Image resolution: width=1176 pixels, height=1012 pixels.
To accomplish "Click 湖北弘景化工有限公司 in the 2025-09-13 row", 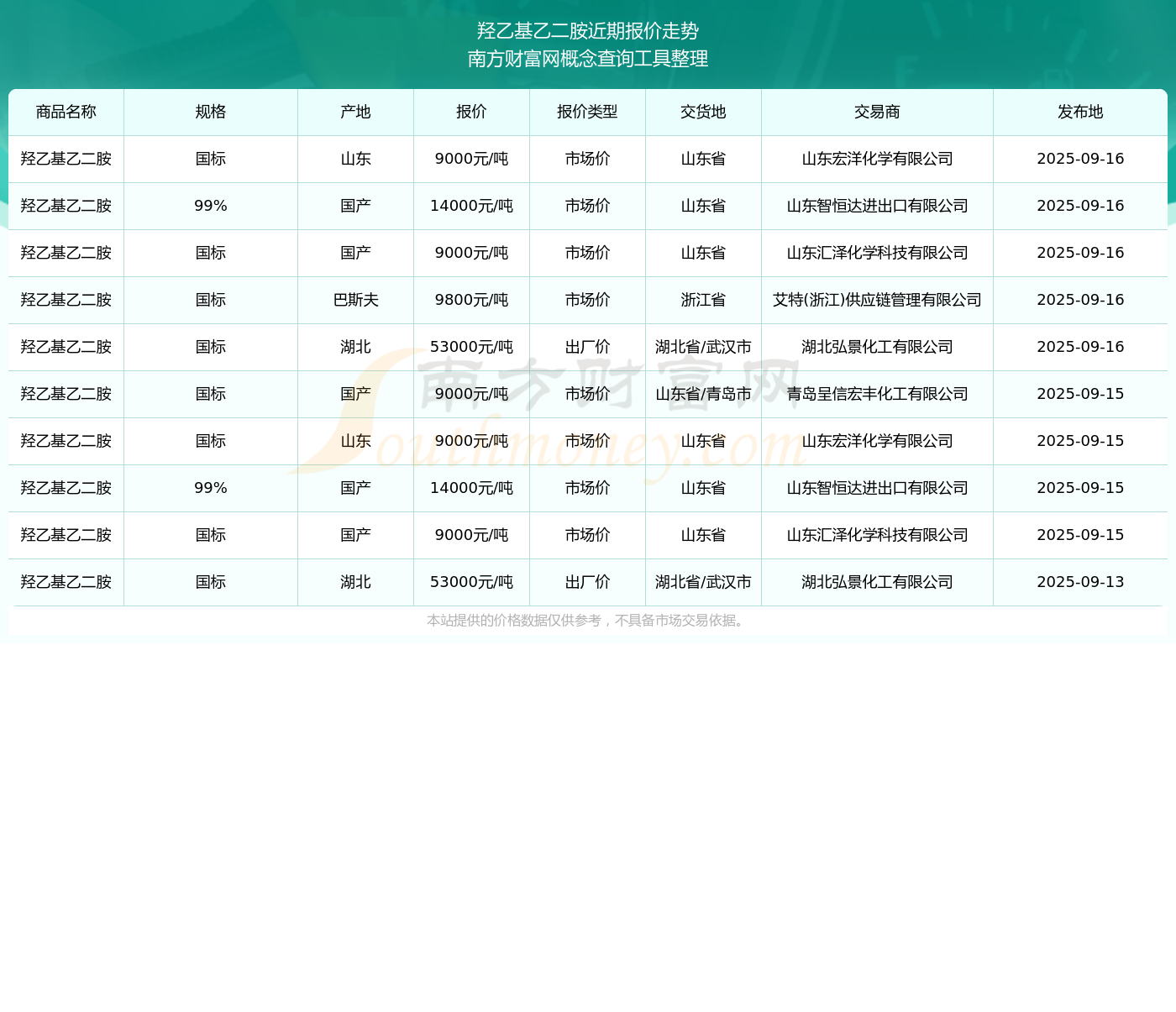I will pos(878,582).
